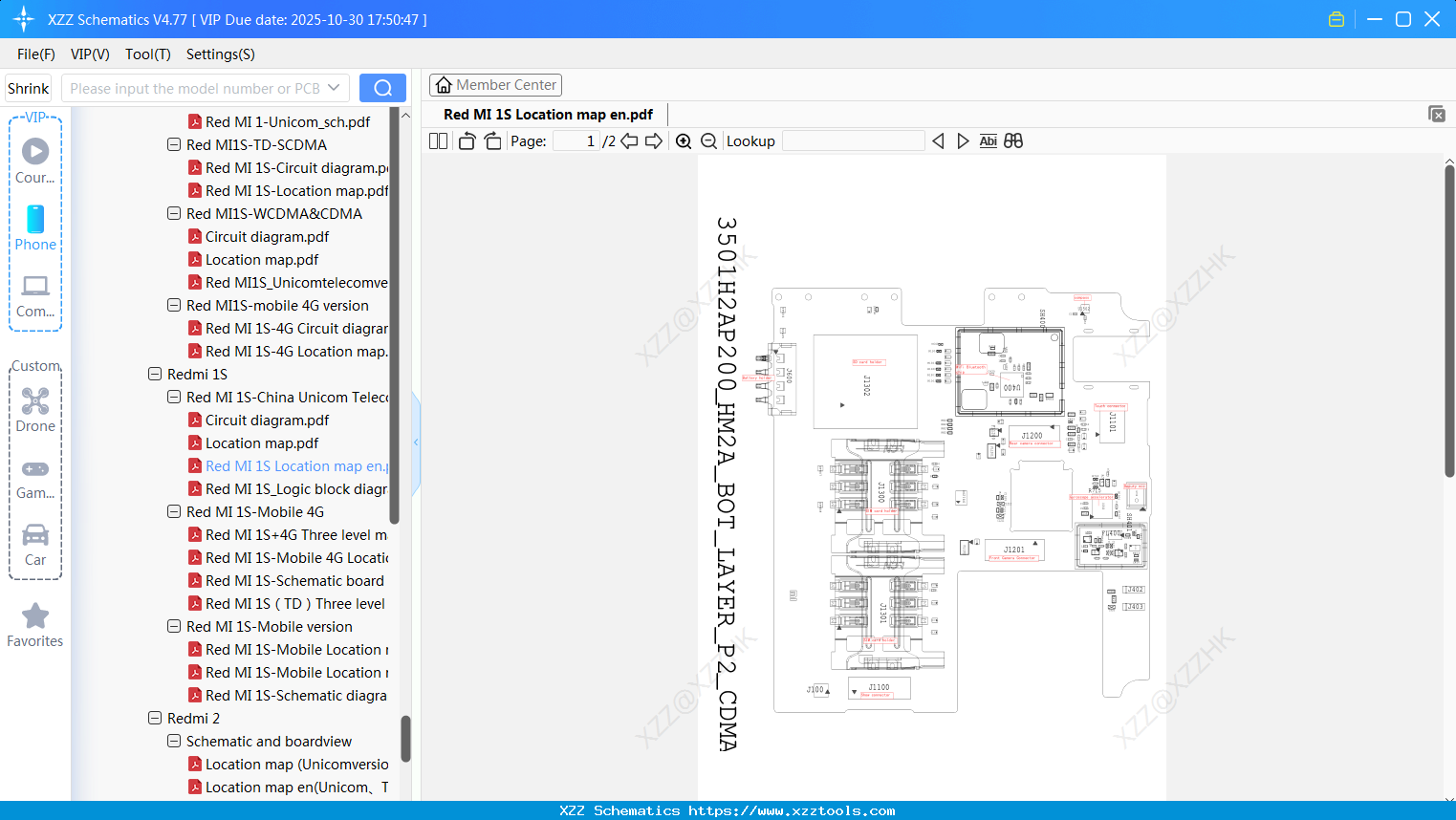Open the binoculars search tool

click(1013, 140)
